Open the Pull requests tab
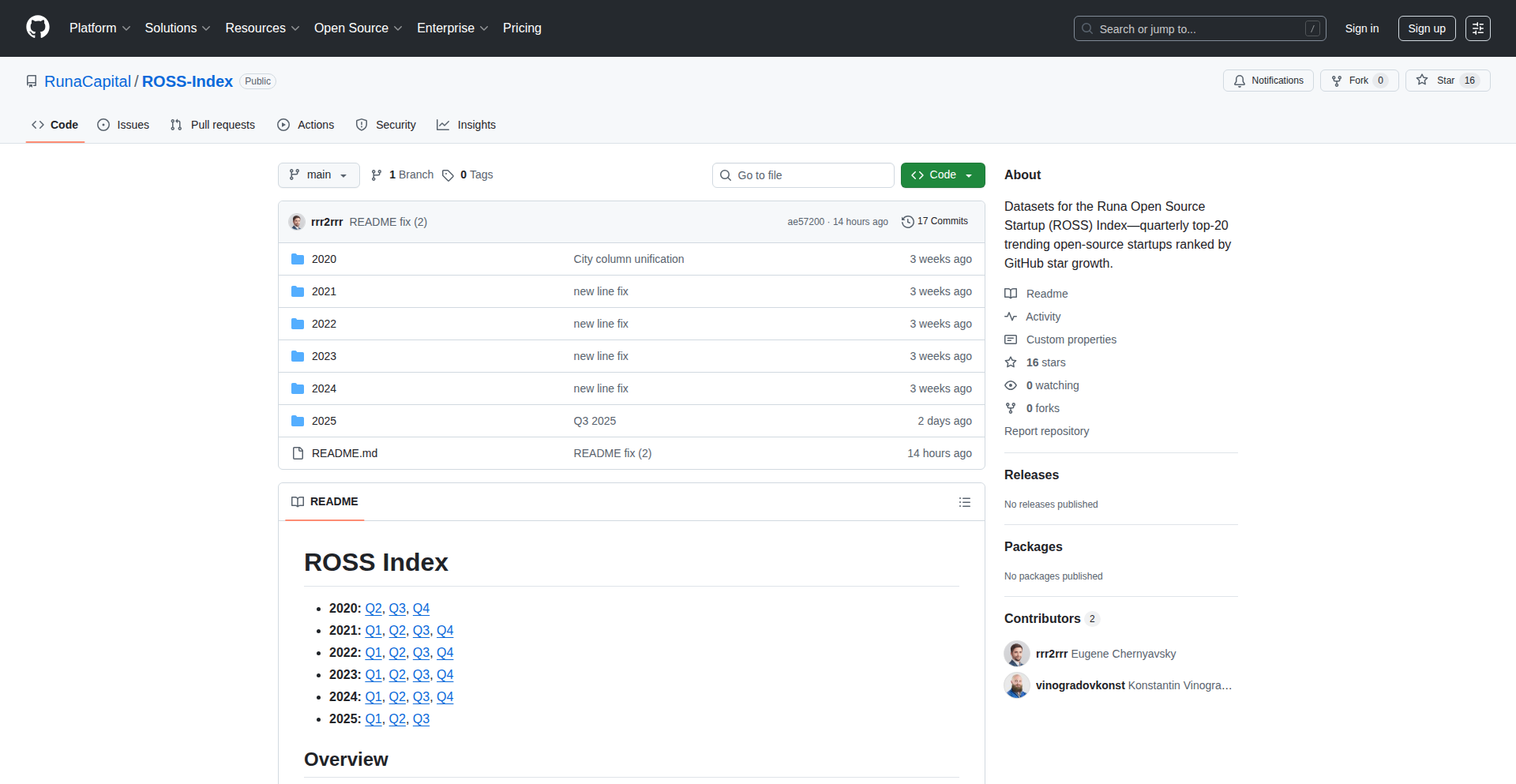This screenshot has height=784, width=1516. click(x=212, y=125)
